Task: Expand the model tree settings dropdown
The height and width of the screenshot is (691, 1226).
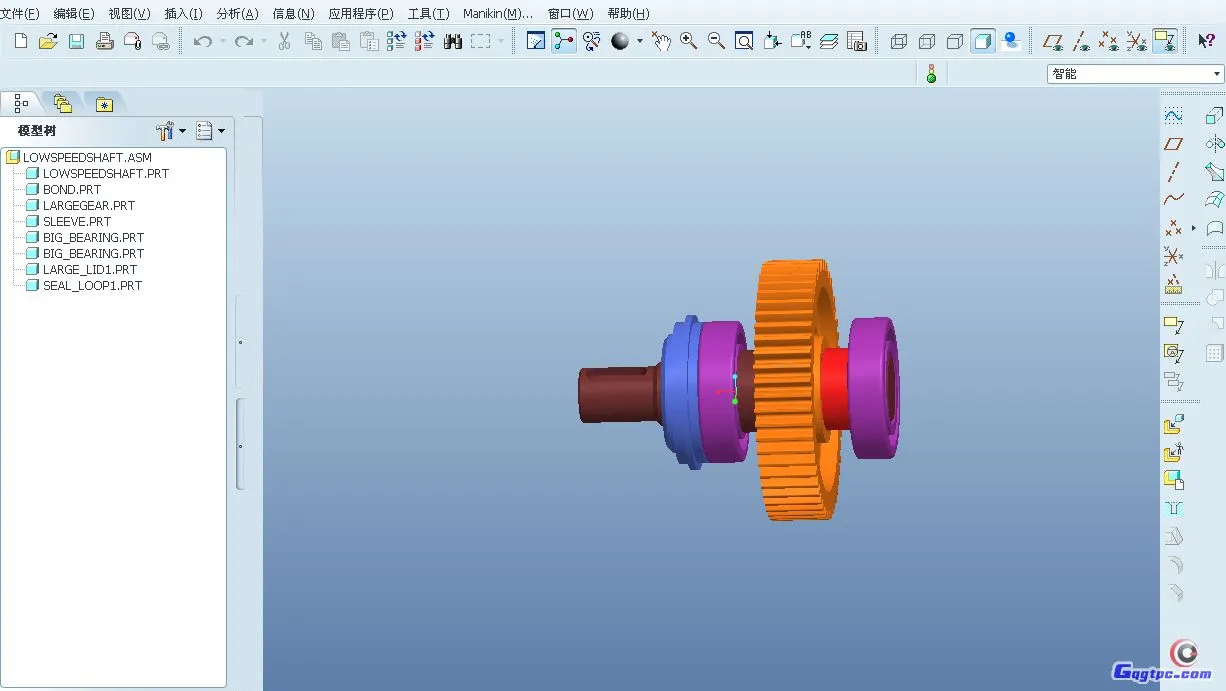Action: click(171, 131)
